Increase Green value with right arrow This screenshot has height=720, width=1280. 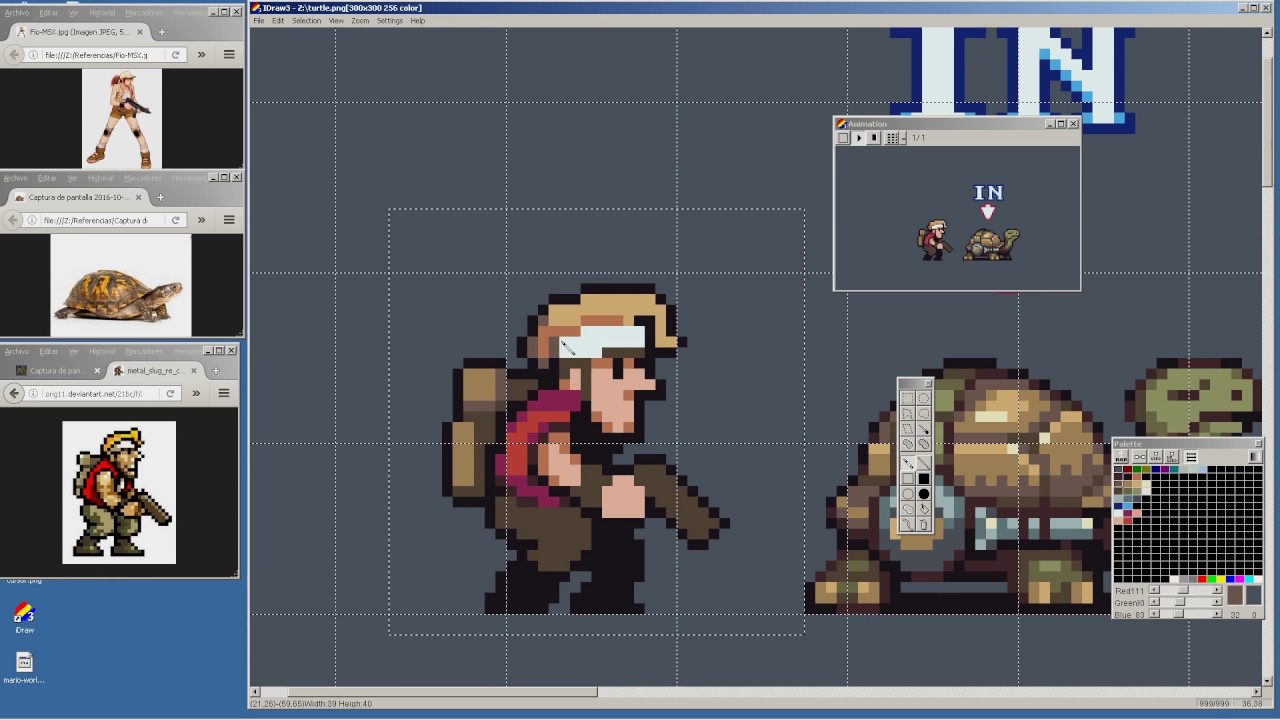(1217, 601)
